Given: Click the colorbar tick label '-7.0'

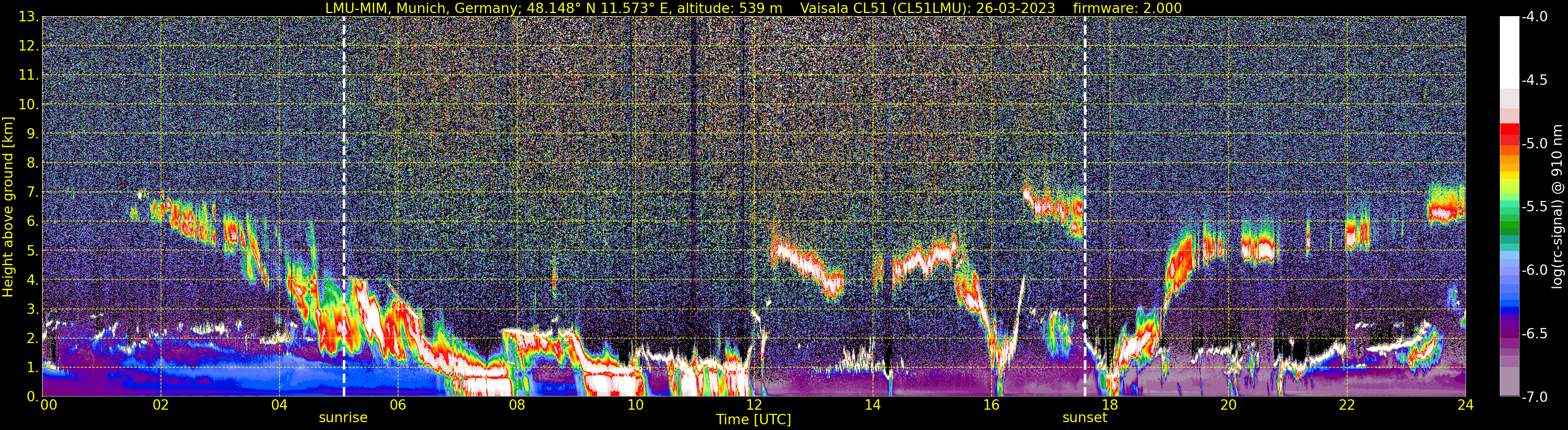Looking at the screenshot, I should click(x=1534, y=397).
